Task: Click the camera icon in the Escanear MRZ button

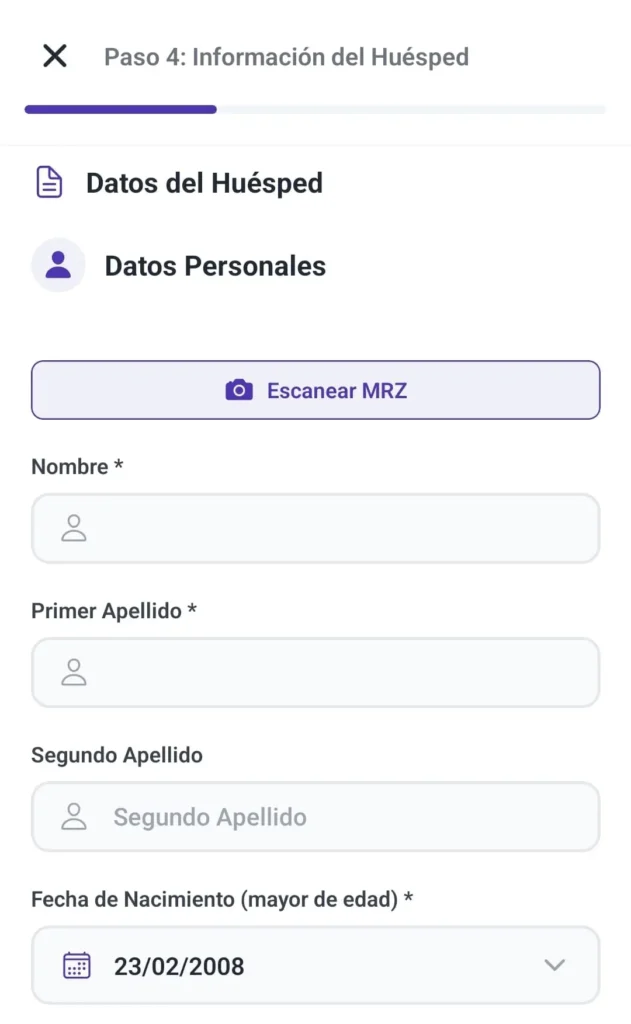Action: point(239,390)
